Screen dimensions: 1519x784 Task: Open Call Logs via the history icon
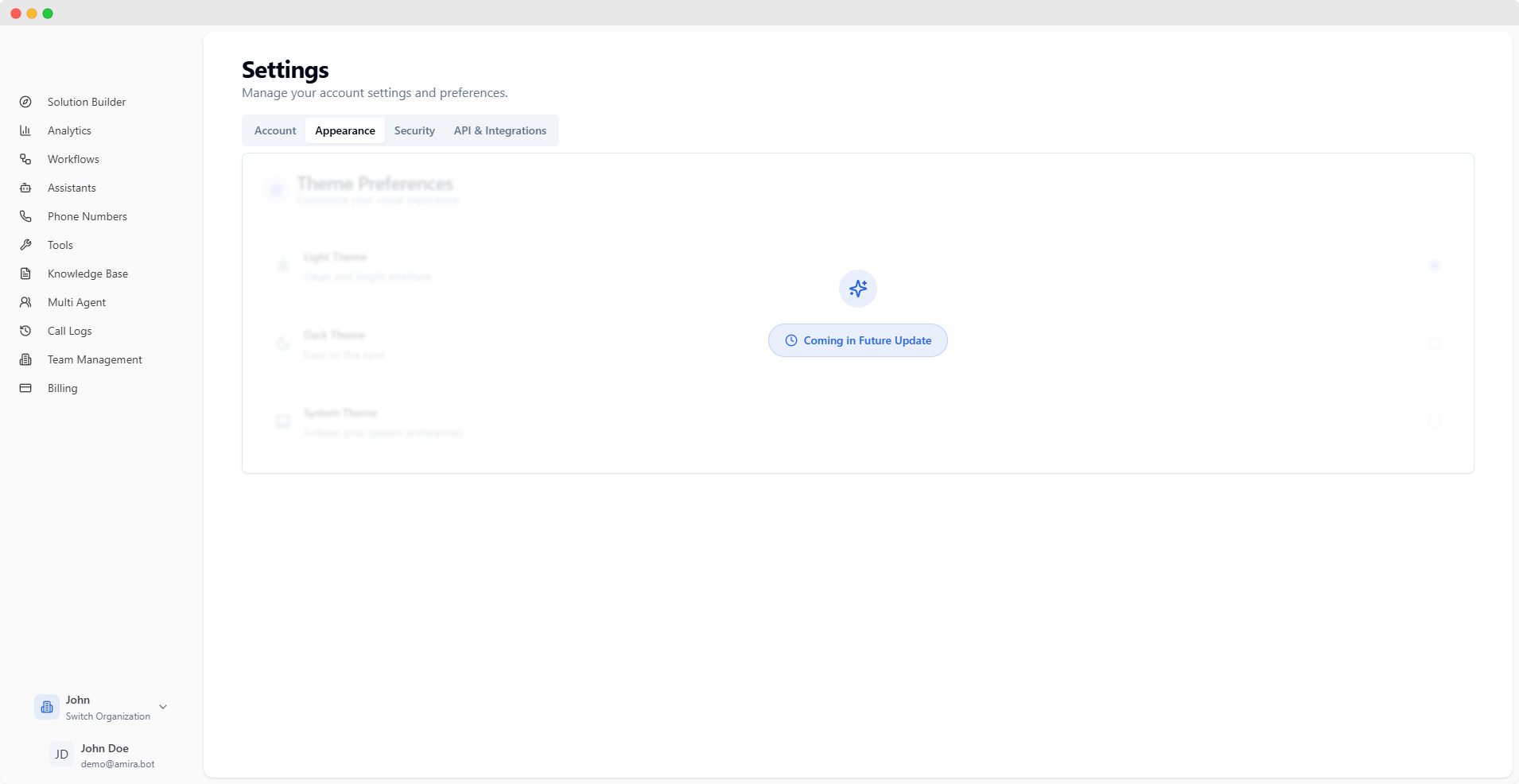click(x=26, y=331)
